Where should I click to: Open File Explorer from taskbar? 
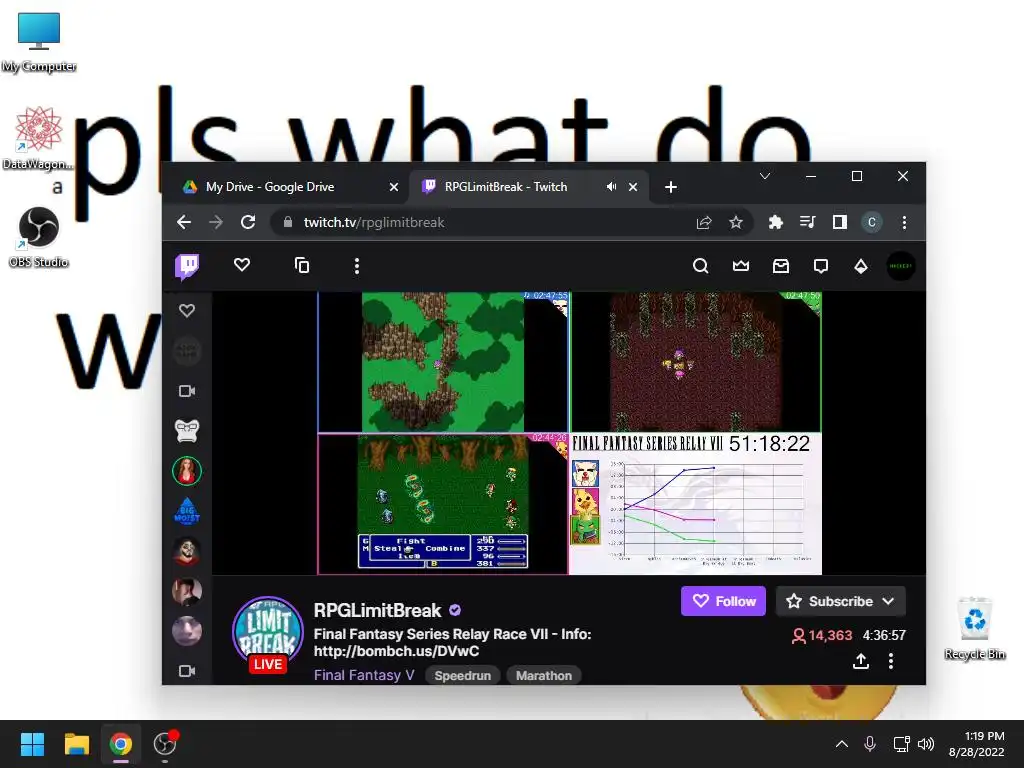click(76, 744)
